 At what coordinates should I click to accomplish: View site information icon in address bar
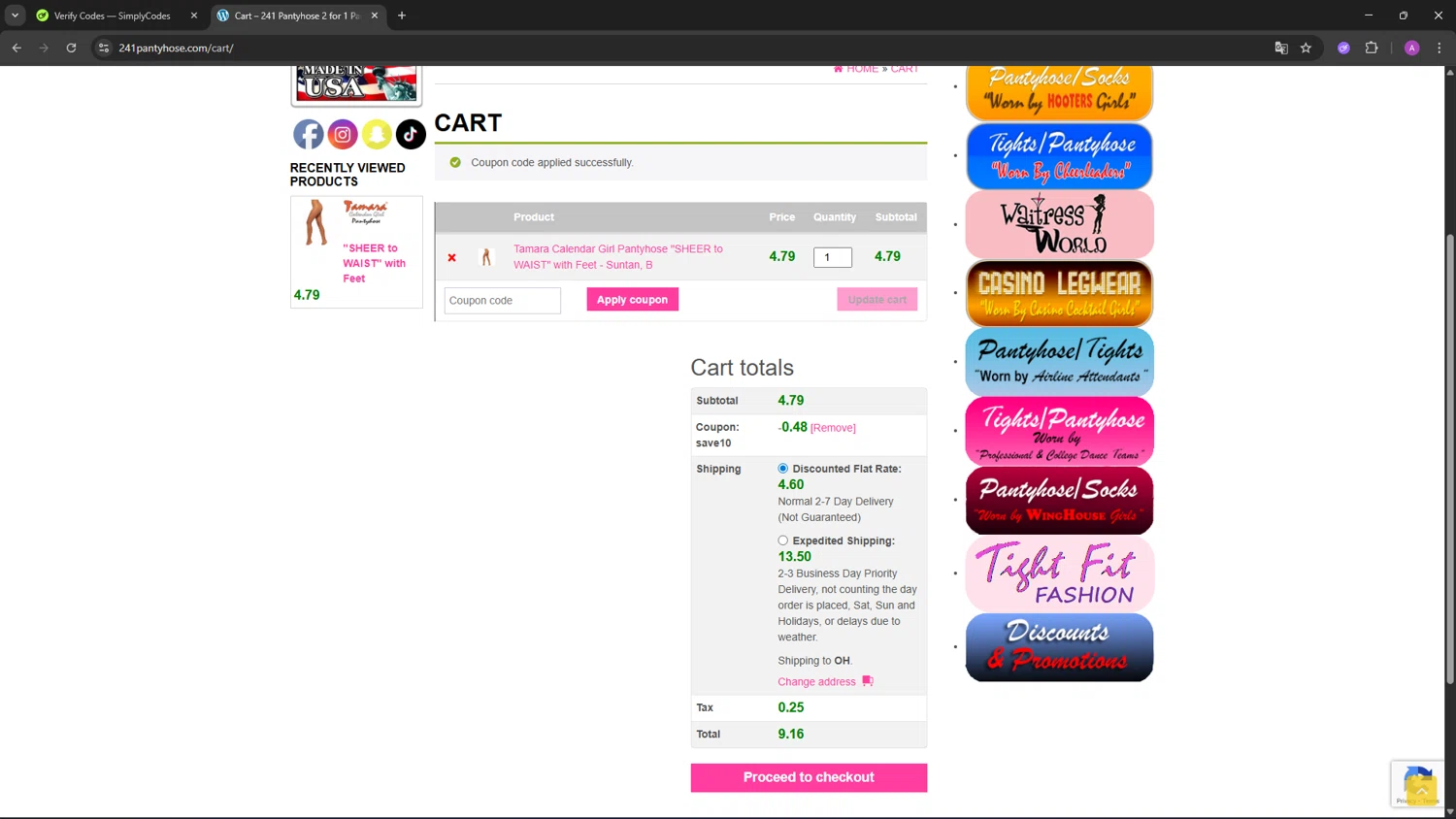(x=104, y=48)
